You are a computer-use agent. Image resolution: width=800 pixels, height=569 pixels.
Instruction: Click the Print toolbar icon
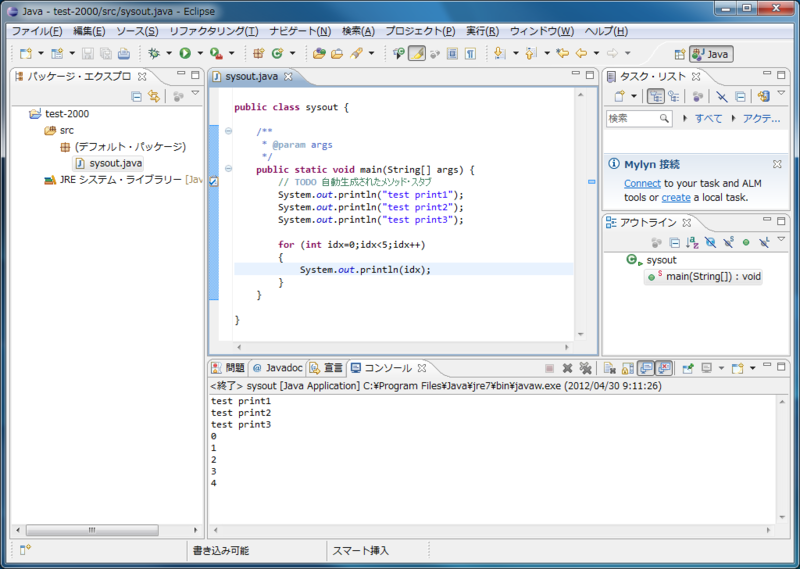pyautogui.click(x=123, y=53)
